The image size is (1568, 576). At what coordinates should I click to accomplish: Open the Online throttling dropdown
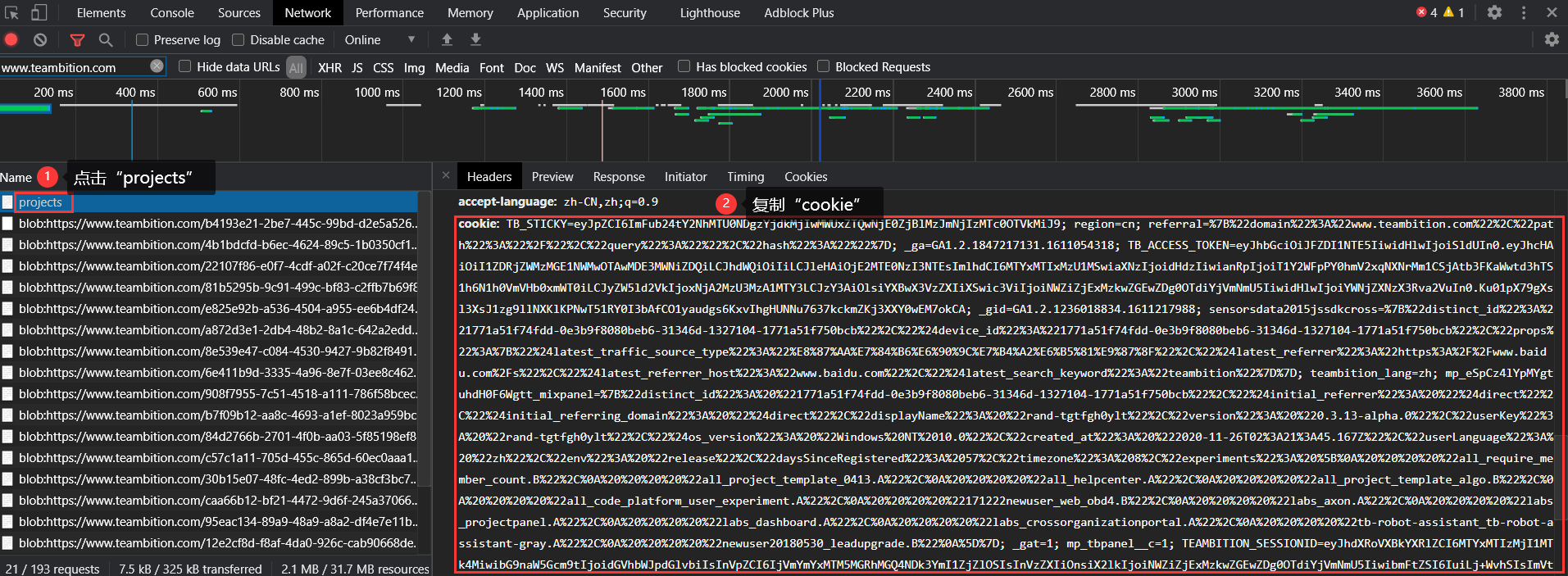click(380, 39)
